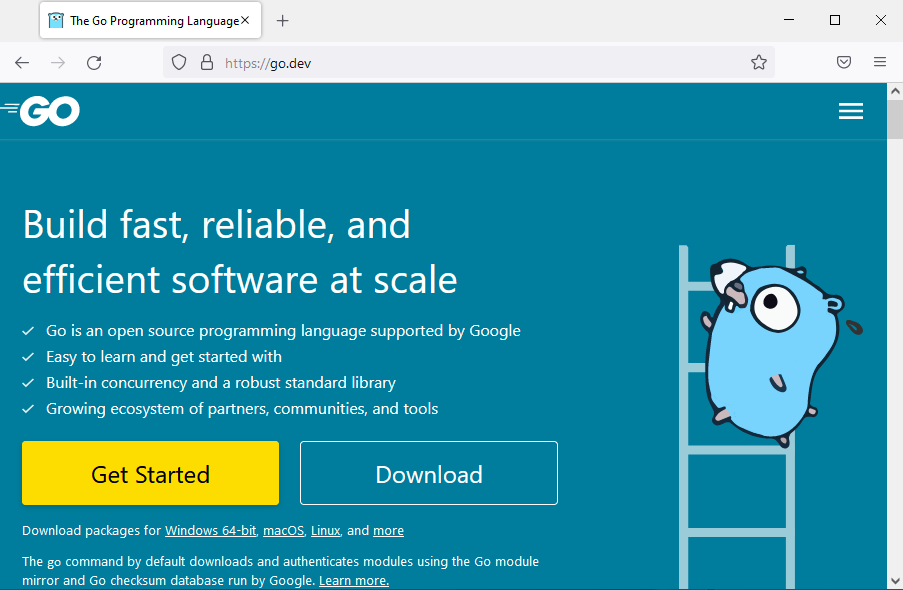Follow the 'Learn more.' link

pos(354,581)
